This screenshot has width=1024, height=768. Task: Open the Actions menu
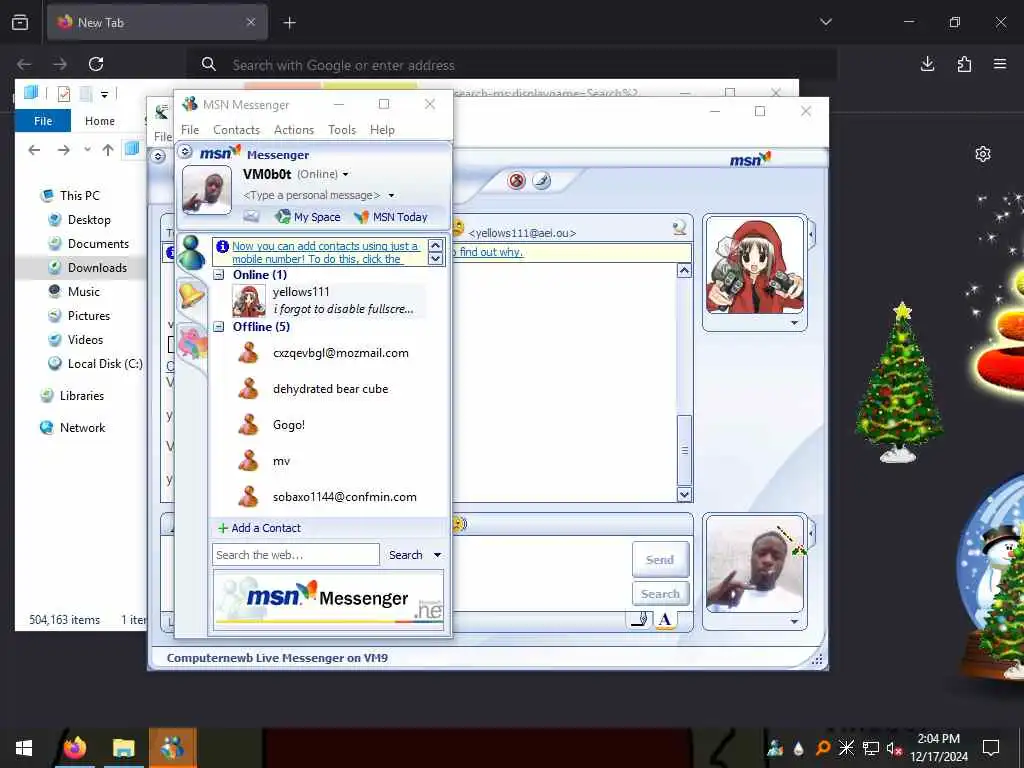pyautogui.click(x=294, y=130)
